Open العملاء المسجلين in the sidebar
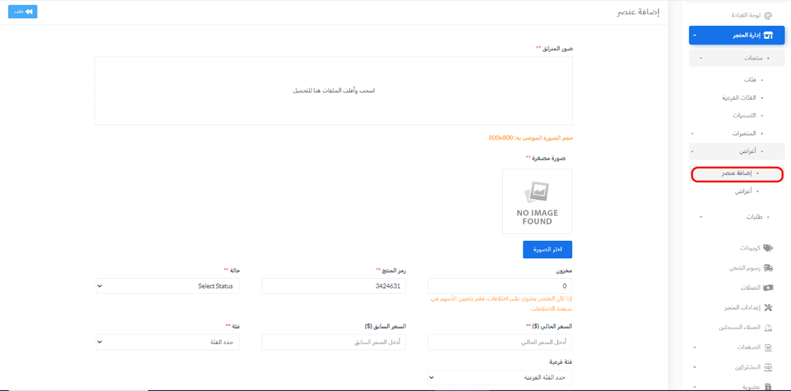Screen dimensions: 791x391 coord(739,327)
